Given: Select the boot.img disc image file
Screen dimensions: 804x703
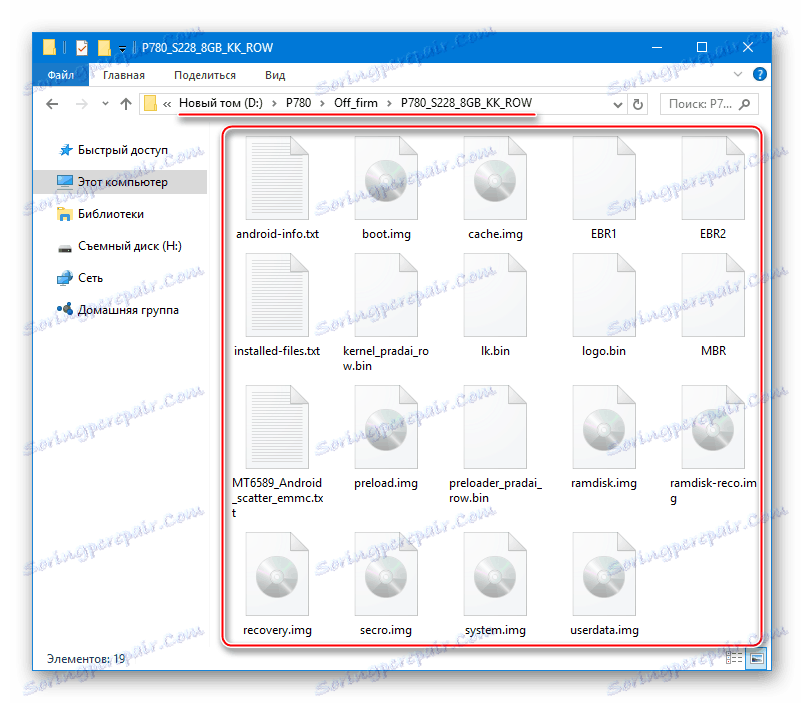Looking at the screenshot, I should tap(386, 178).
